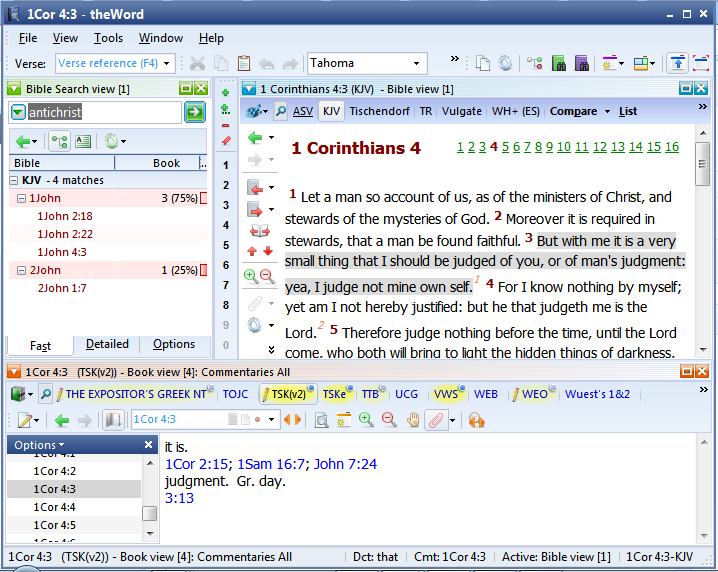Screen dimensions: 718x572
Task: Select the Vulgate Bible version tab
Action: coord(462,111)
